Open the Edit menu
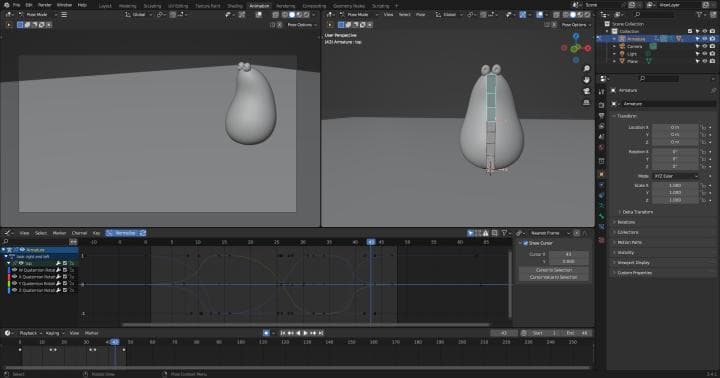The height and width of the screenshot is (378, 720). [29, 5]
